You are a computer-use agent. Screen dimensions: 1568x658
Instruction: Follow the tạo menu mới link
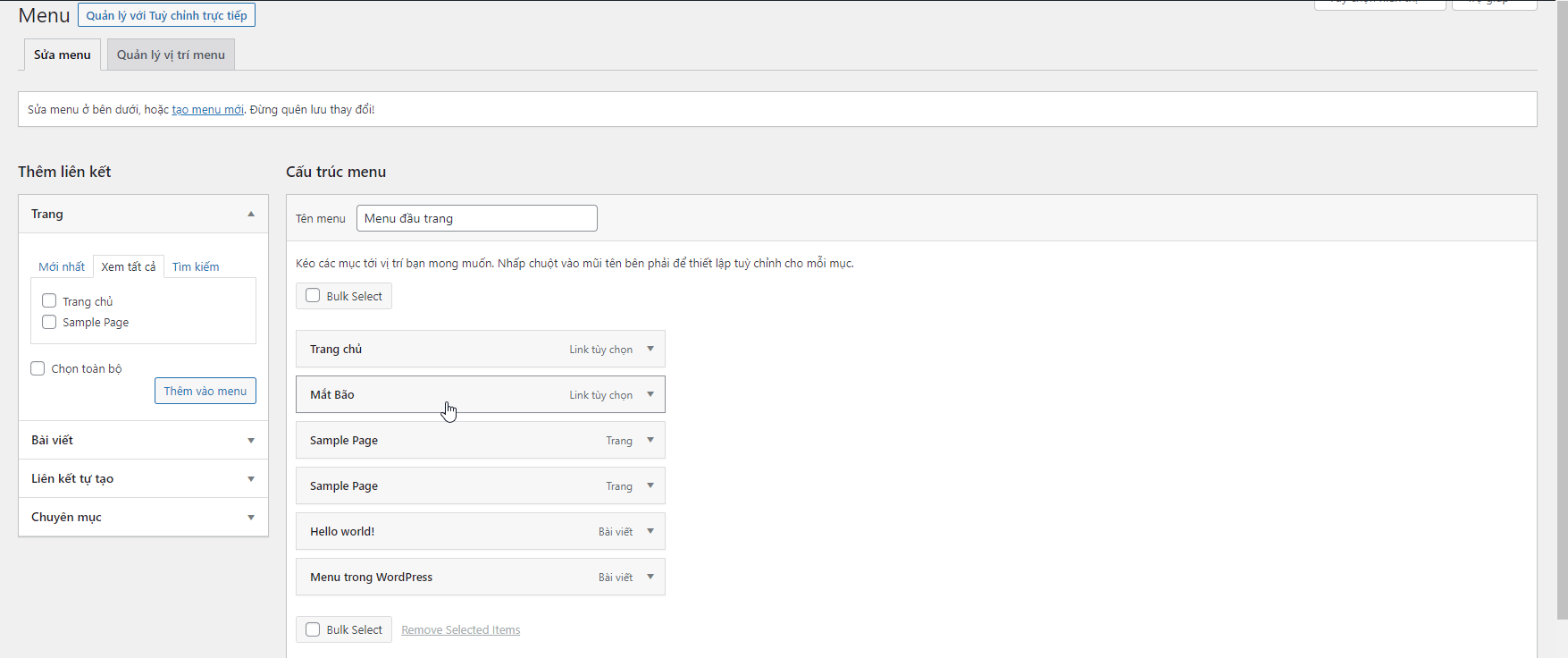[207, 110]
